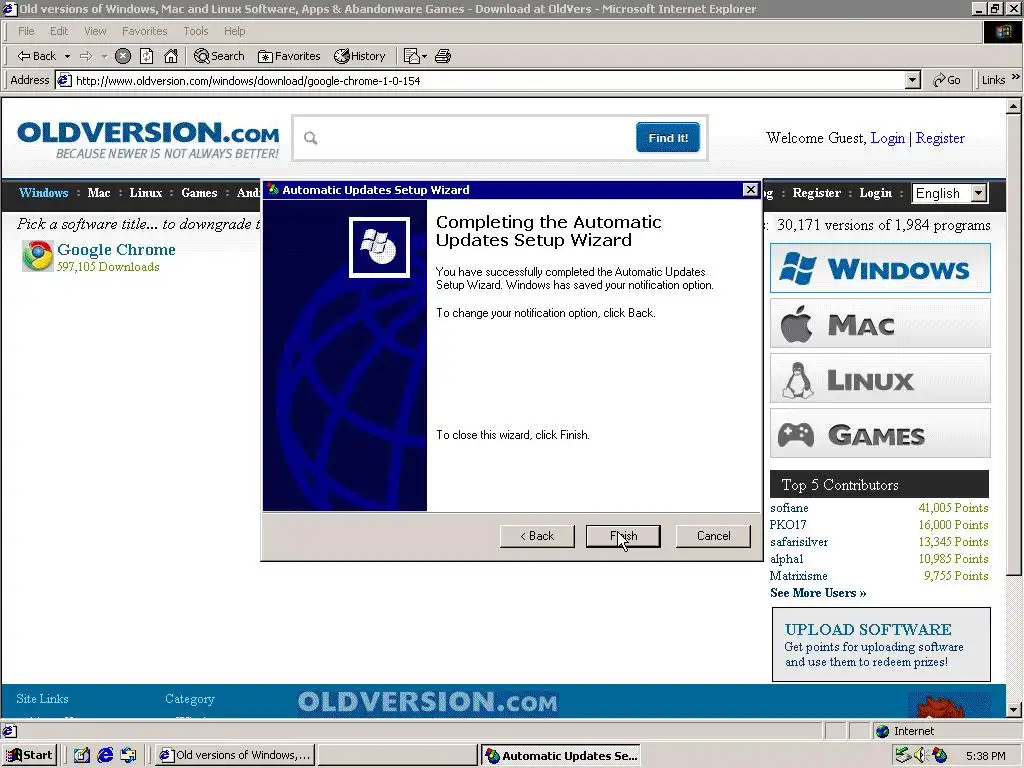Click the Back button in the wizard
This screenshot has width=1024, height=768.
pyautogui.click(x=537, y=536)
